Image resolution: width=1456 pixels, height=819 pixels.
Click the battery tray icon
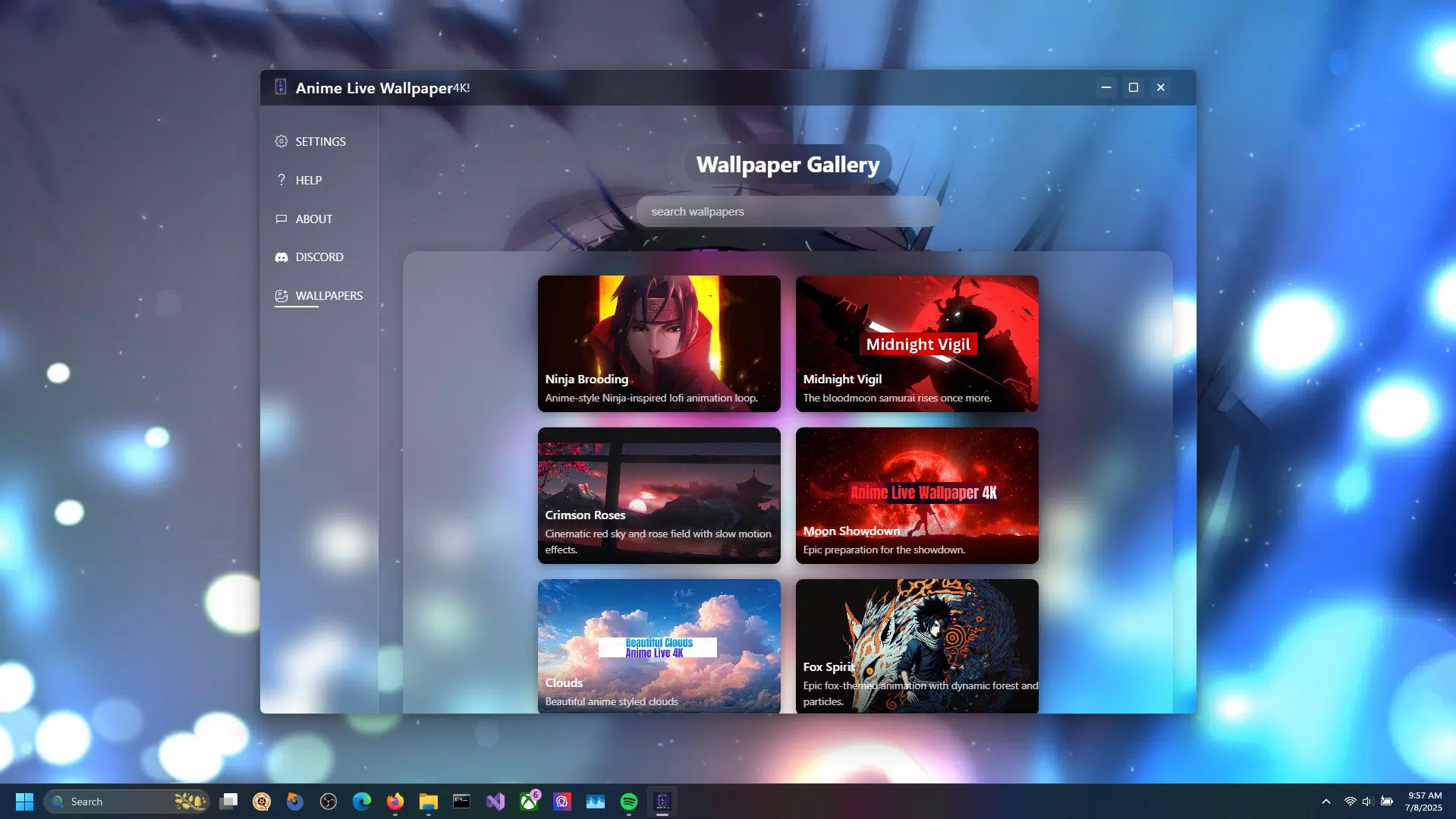tap(1387, 802)
